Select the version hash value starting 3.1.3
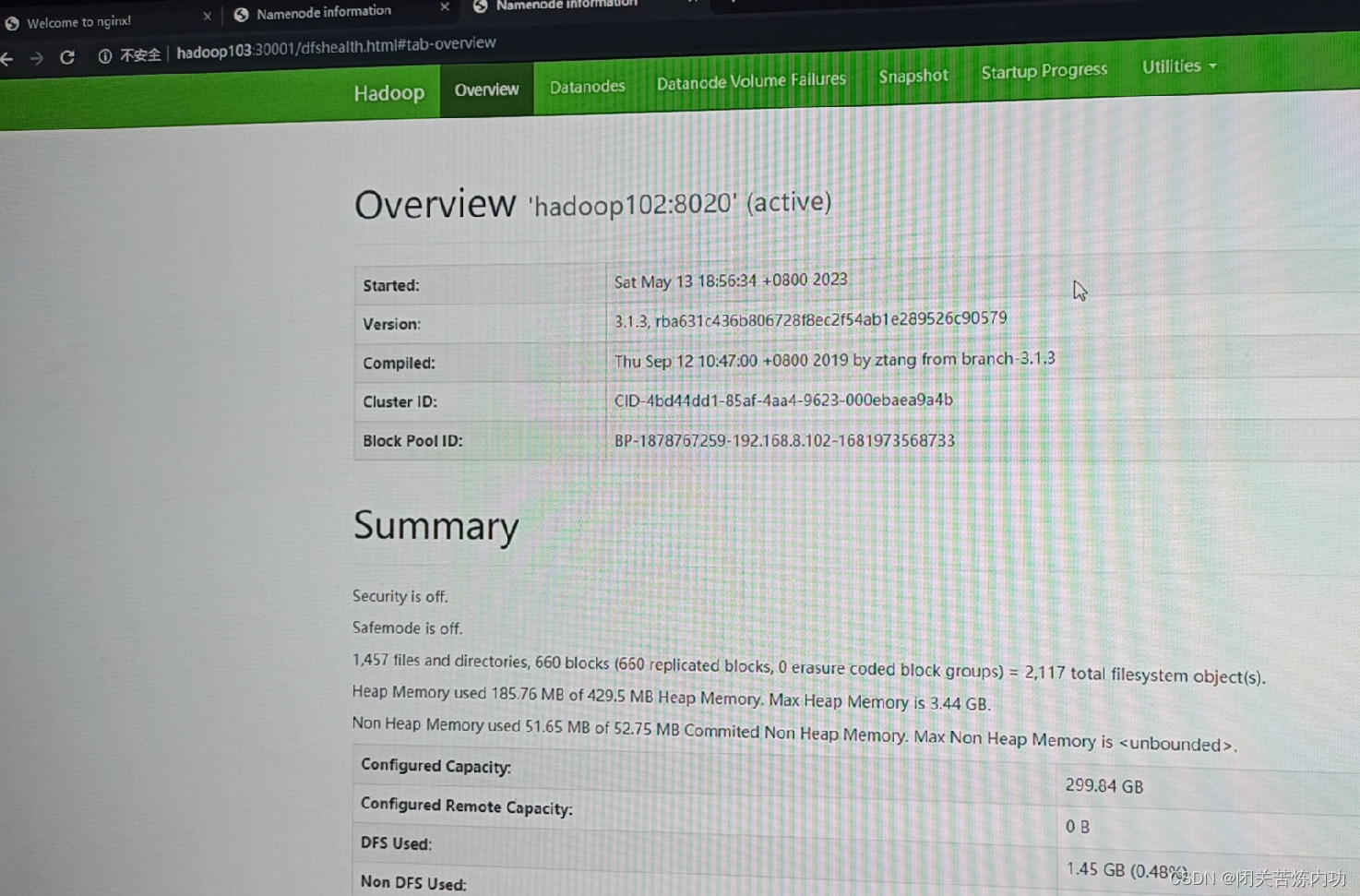The width and height of the screenshot is (1360, 896). (811, 319)
